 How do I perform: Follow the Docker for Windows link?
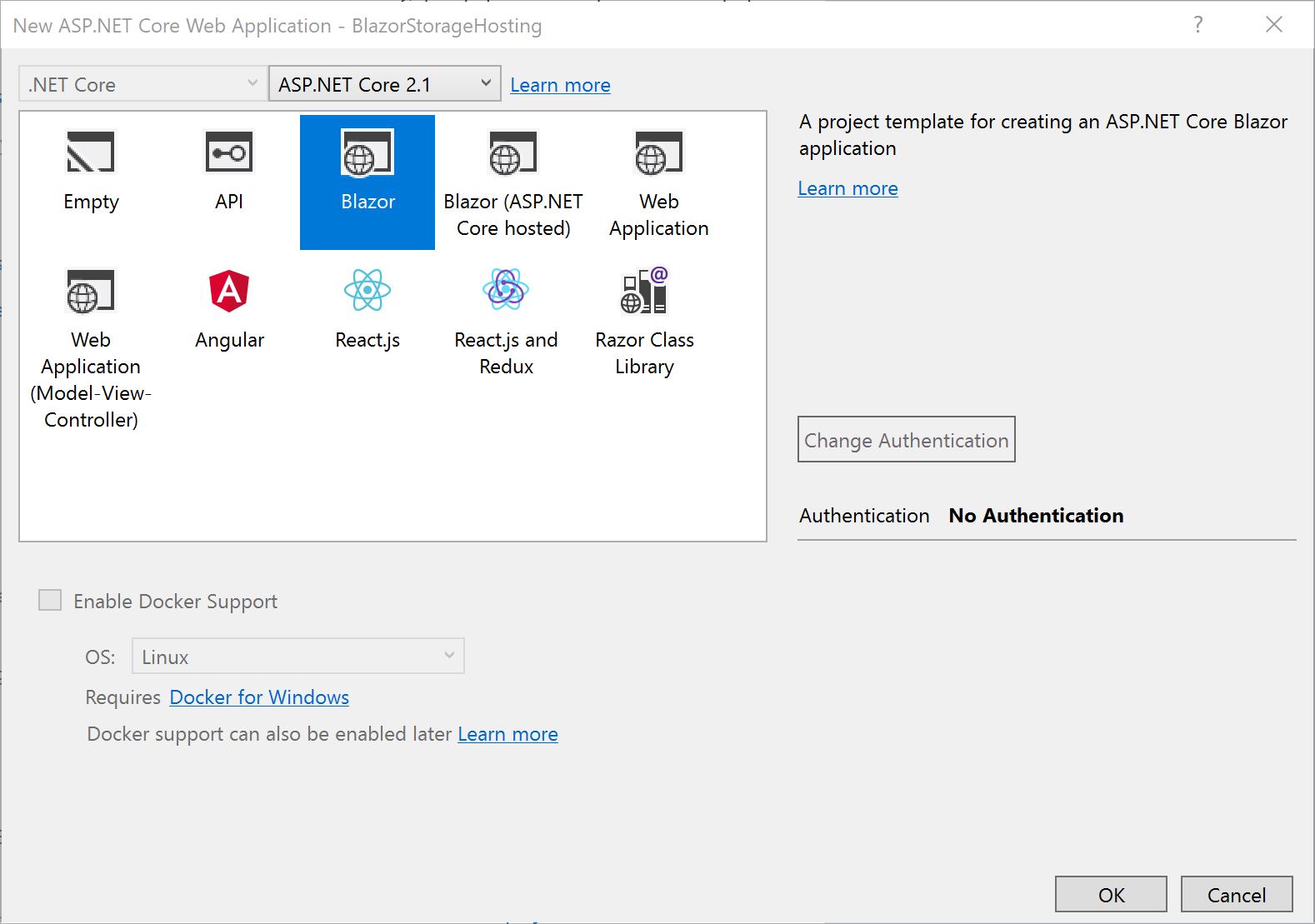(259, 697)
